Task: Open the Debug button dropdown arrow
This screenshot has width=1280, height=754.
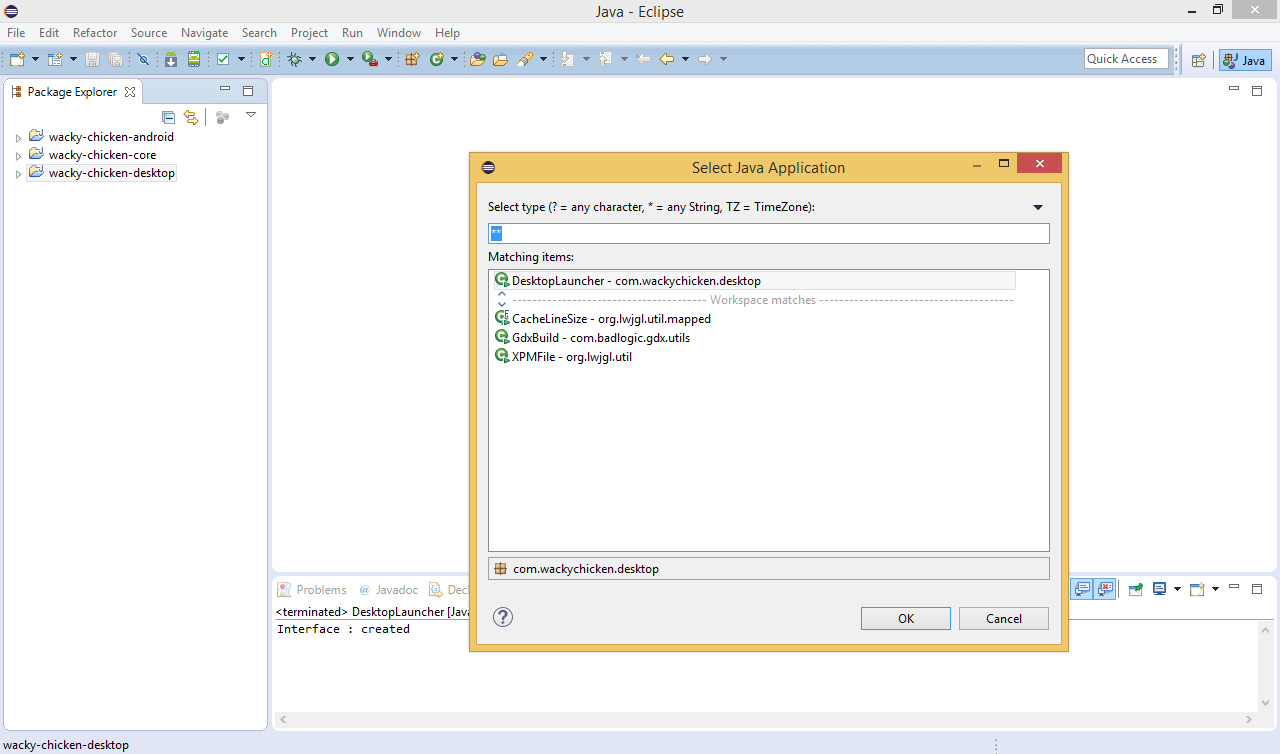Action: pos(312,59)
